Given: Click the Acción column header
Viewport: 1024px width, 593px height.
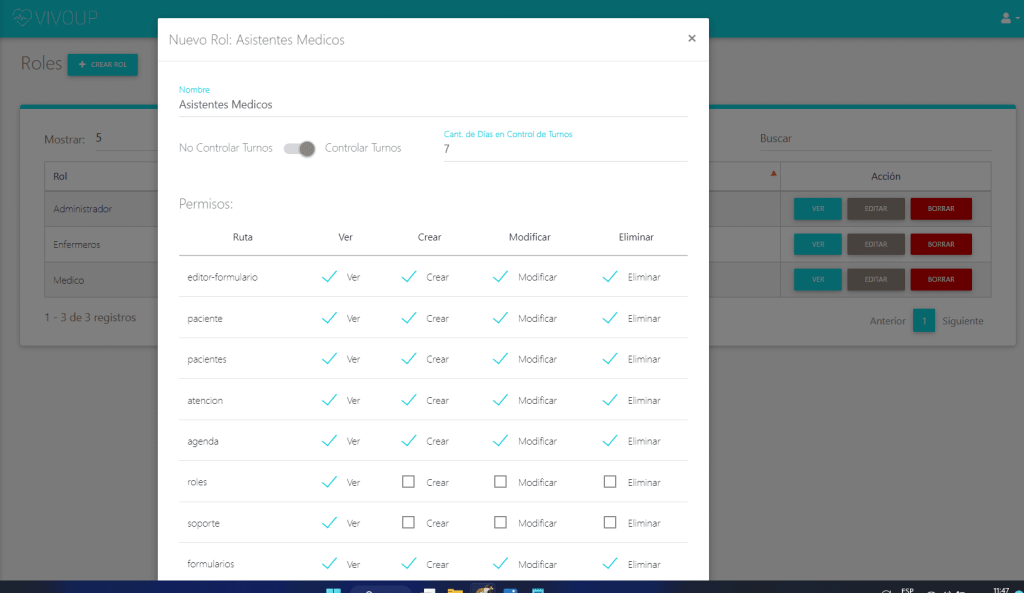Looking at the screenshot, I should (x=886, y=176).
